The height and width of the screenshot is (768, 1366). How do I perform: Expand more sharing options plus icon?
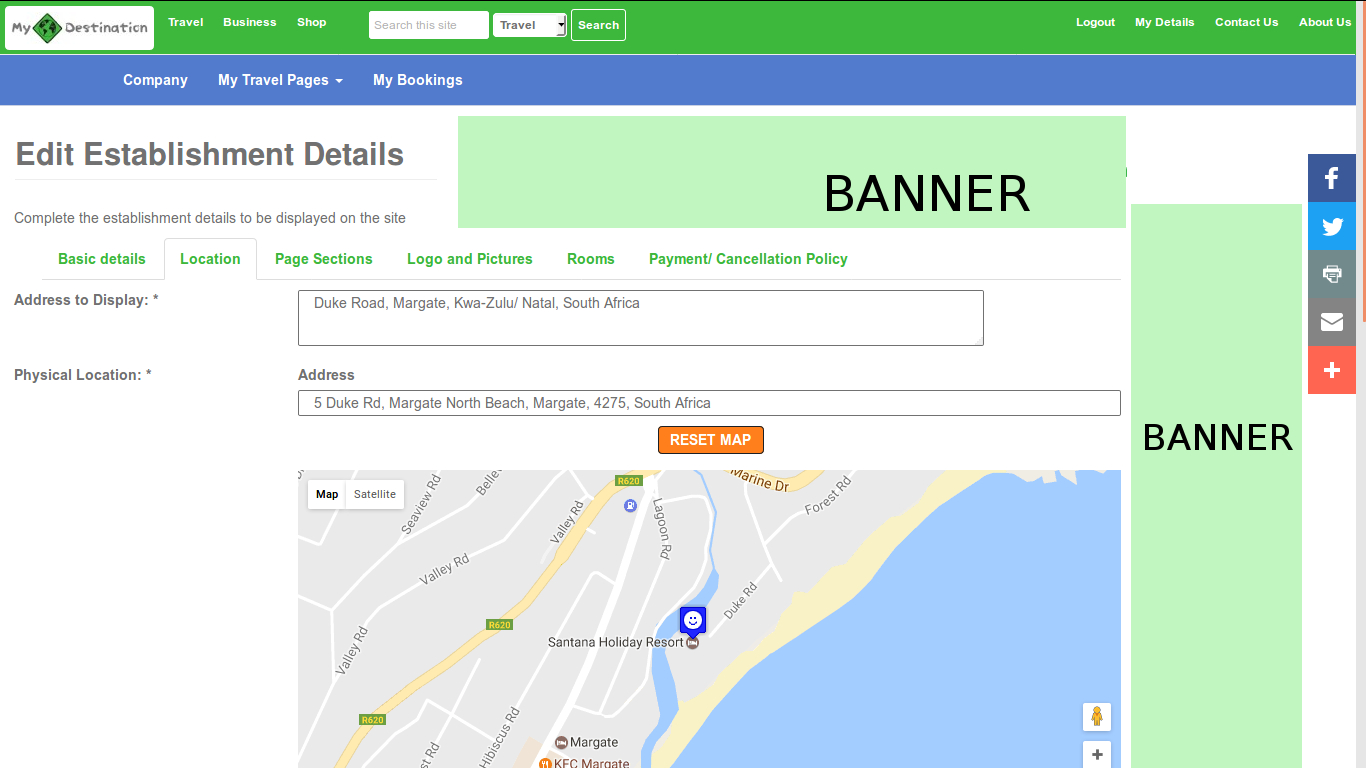click(x=1331, y=370)
